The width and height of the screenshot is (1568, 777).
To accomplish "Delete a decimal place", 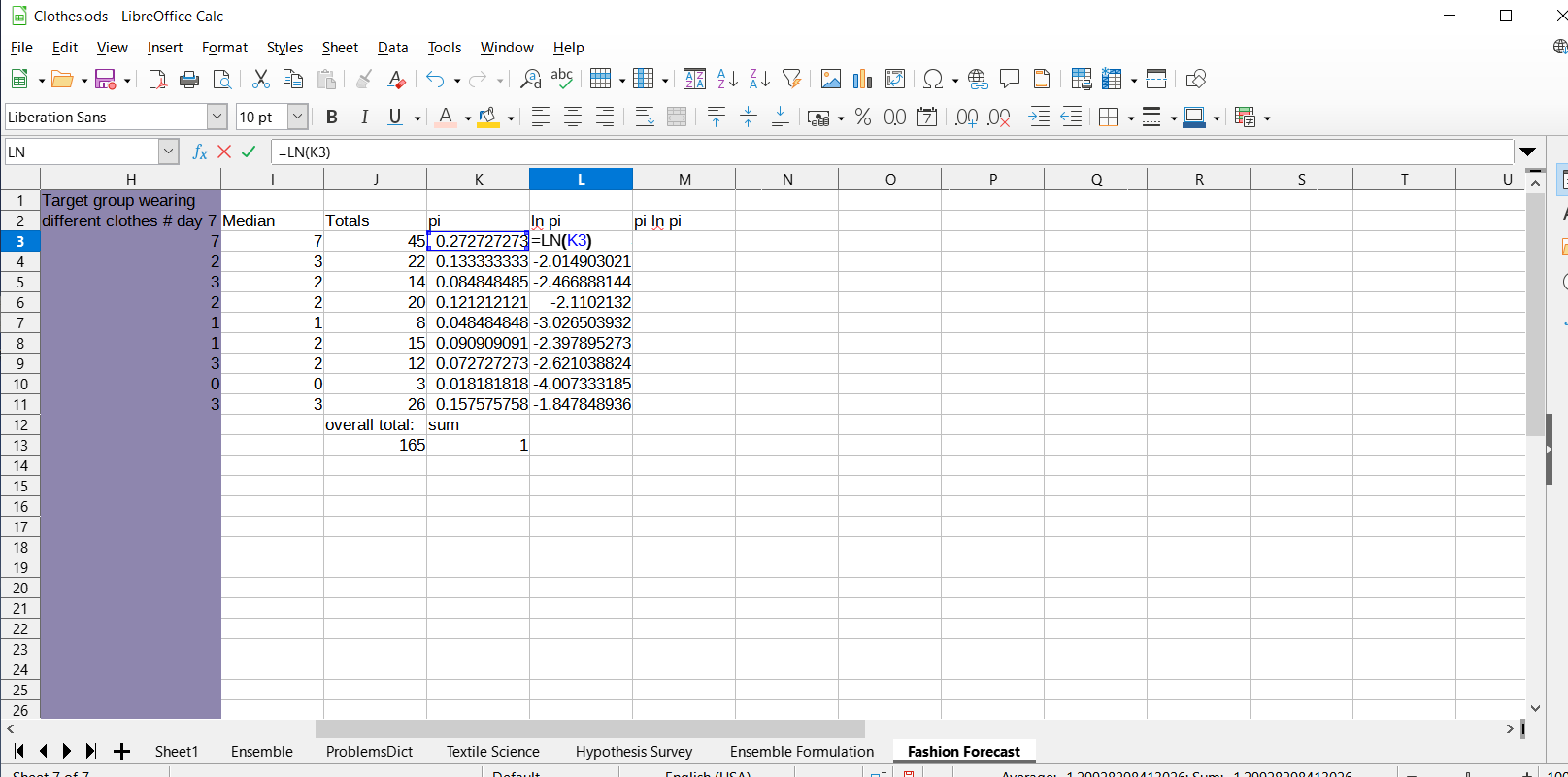I will point(999,118).
